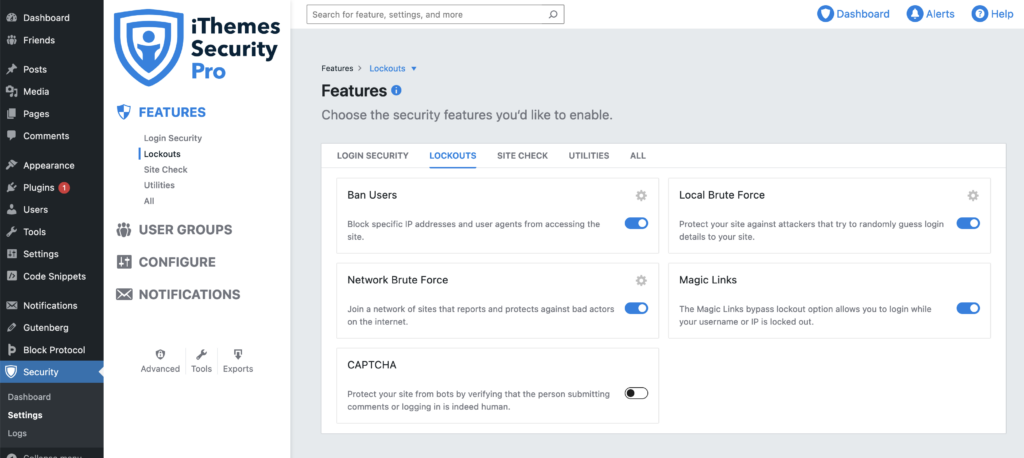Click the Features shield icon in sidebar
The width and height of the screenshot is (1024, 458).
(x=123, y=112)
